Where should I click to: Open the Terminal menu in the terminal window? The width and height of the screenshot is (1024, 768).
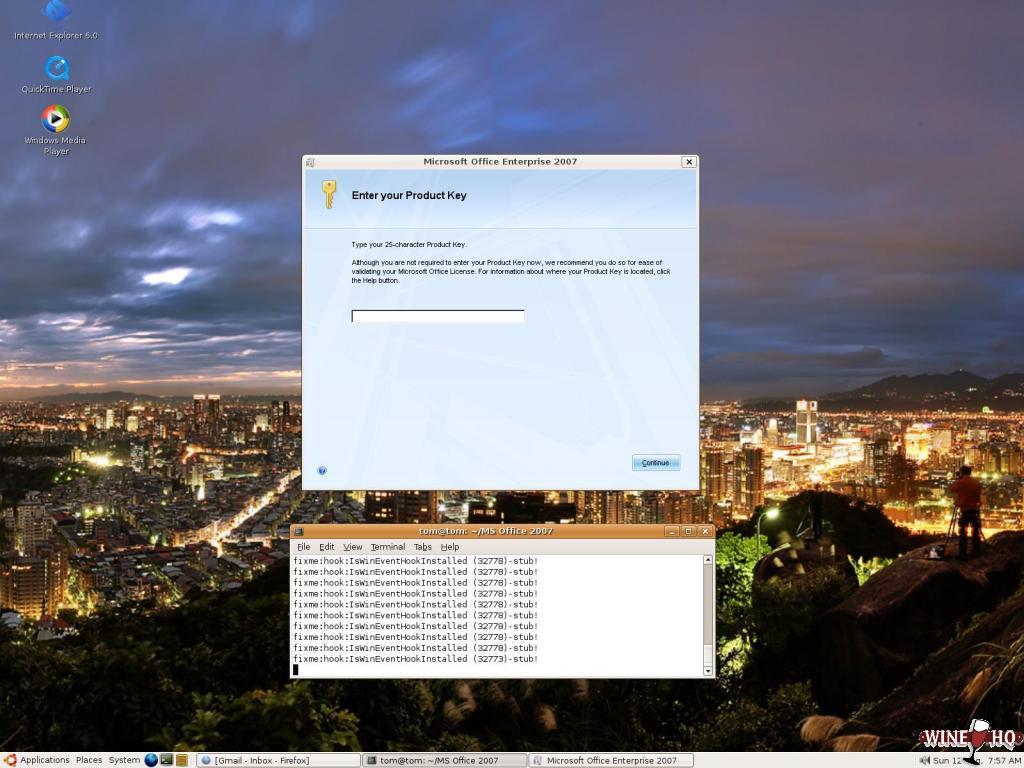(388, 547)
